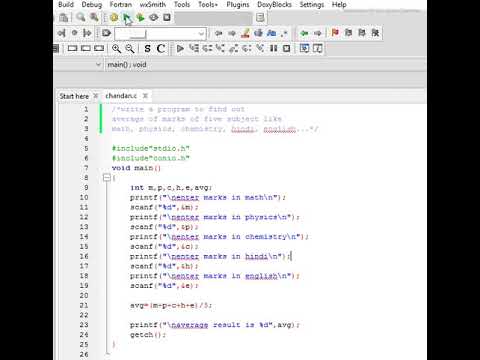Image resolution: width=480 pixels, height=360 pixels.
Task: Start debugger with Debug/Continue icon
Action: [180, 49]
